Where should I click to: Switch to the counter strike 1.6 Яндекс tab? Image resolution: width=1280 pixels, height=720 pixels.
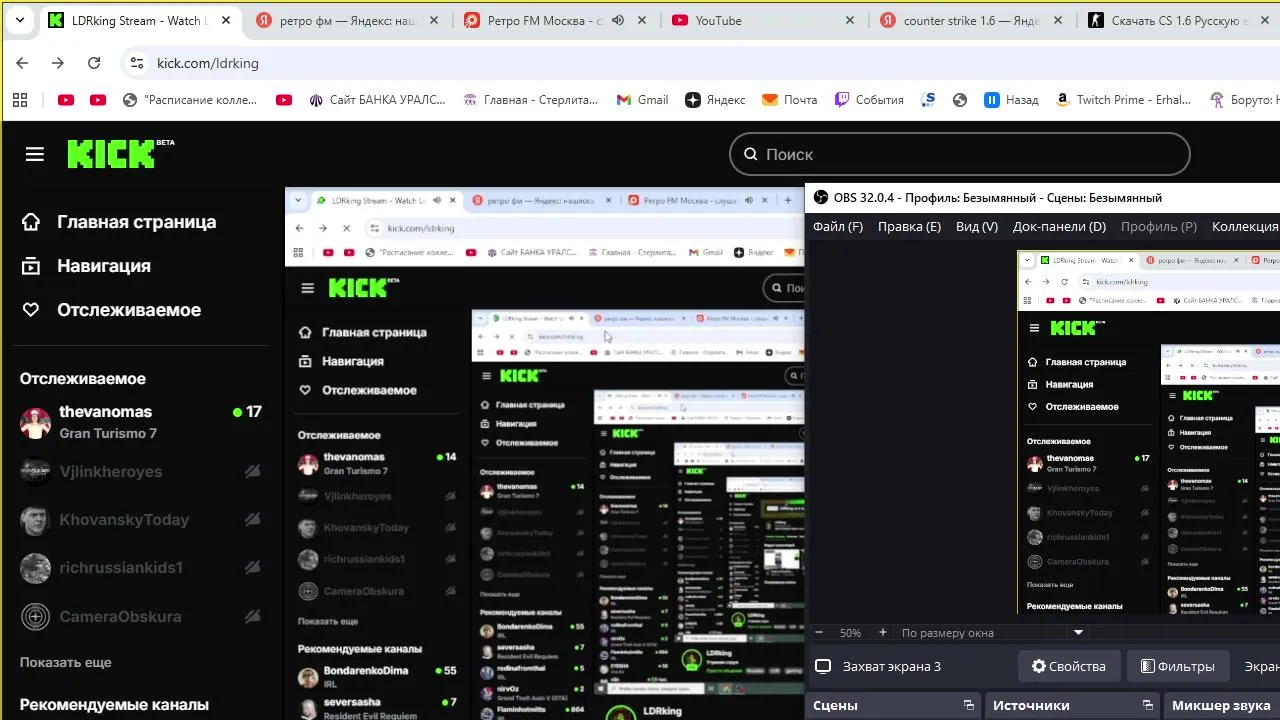[973, 20]
